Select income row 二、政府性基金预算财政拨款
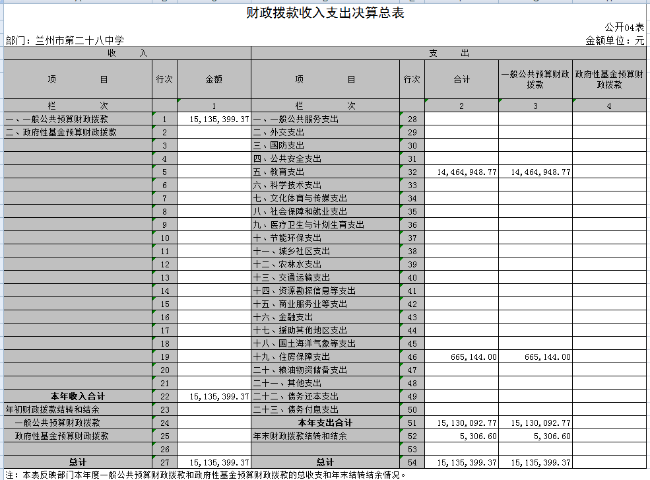This screenshot has height=480, width=650. [x=78, y=132]
